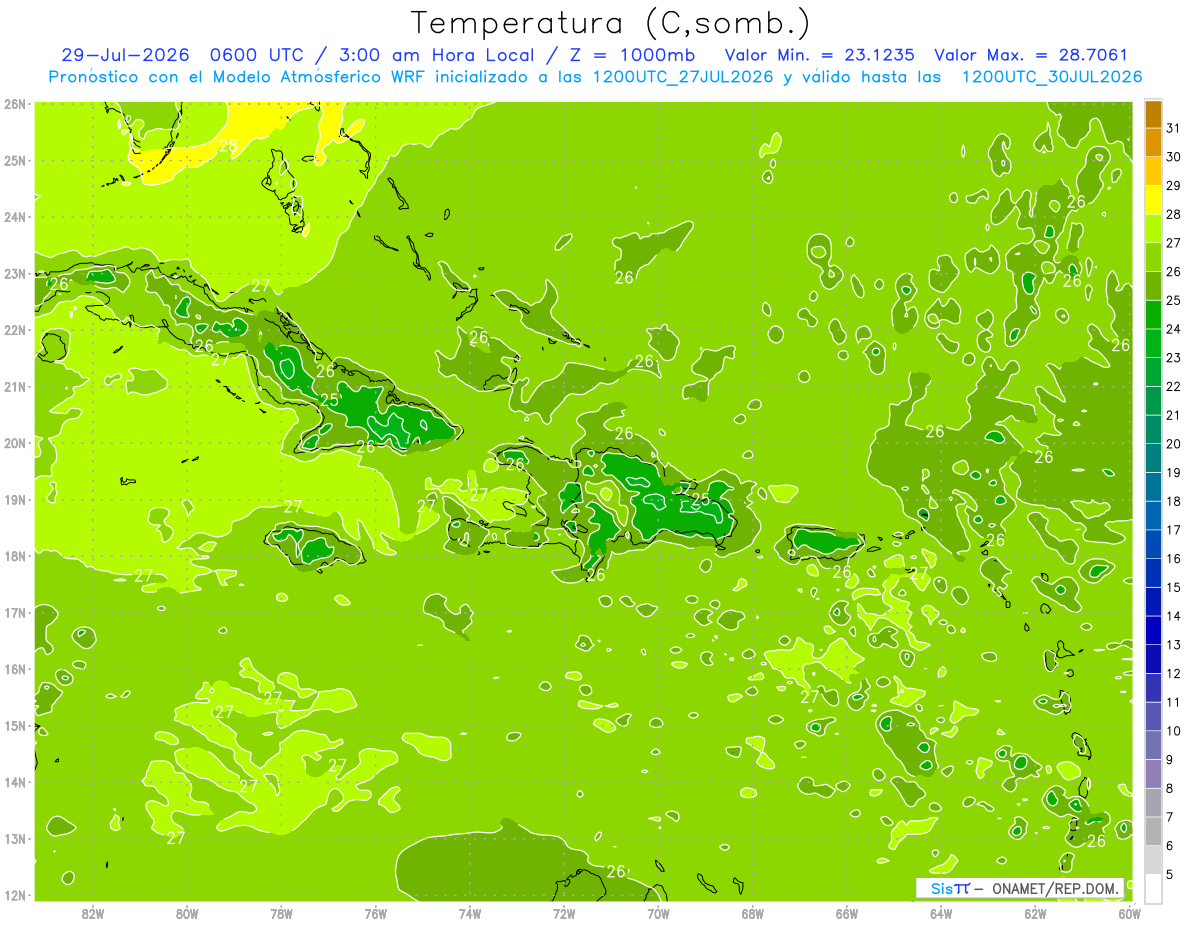
Task: Click the '16N' latitude axis label
Action: (15, 669)
